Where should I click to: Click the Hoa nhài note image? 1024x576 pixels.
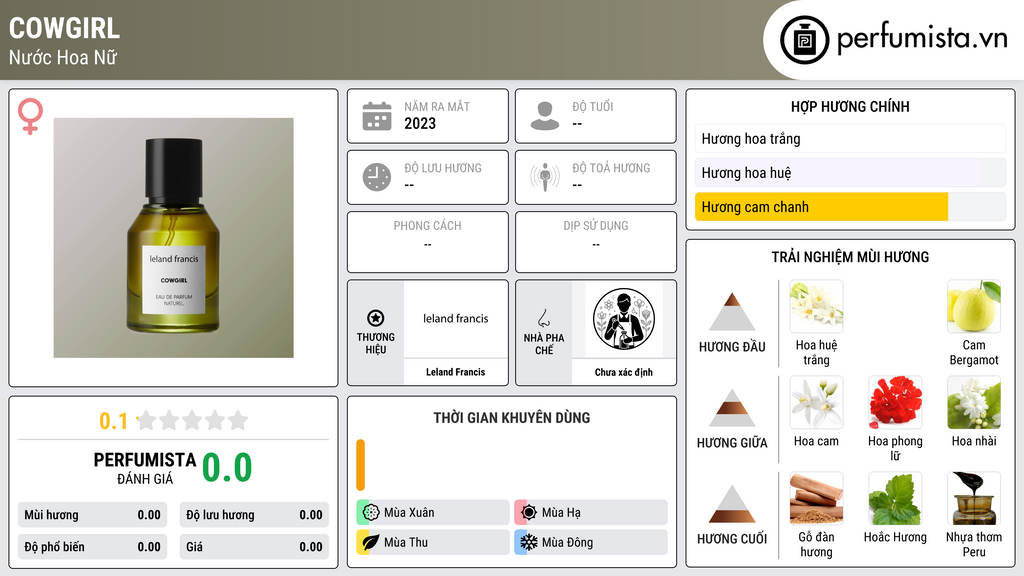[x=974, y=403]
